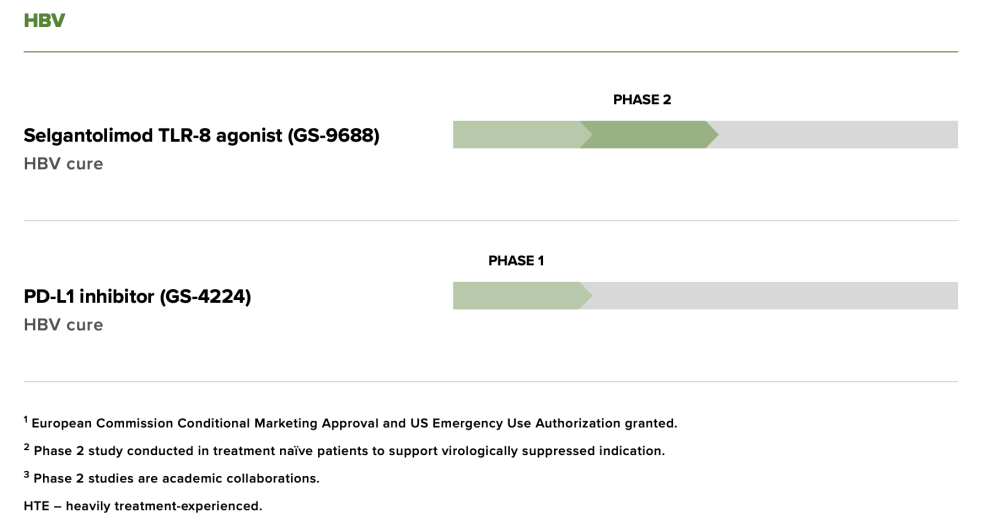The width and height of the screenshot is (1000, 524).
Task: Click the green divider line under HBV heading
Action: point(490,52)
